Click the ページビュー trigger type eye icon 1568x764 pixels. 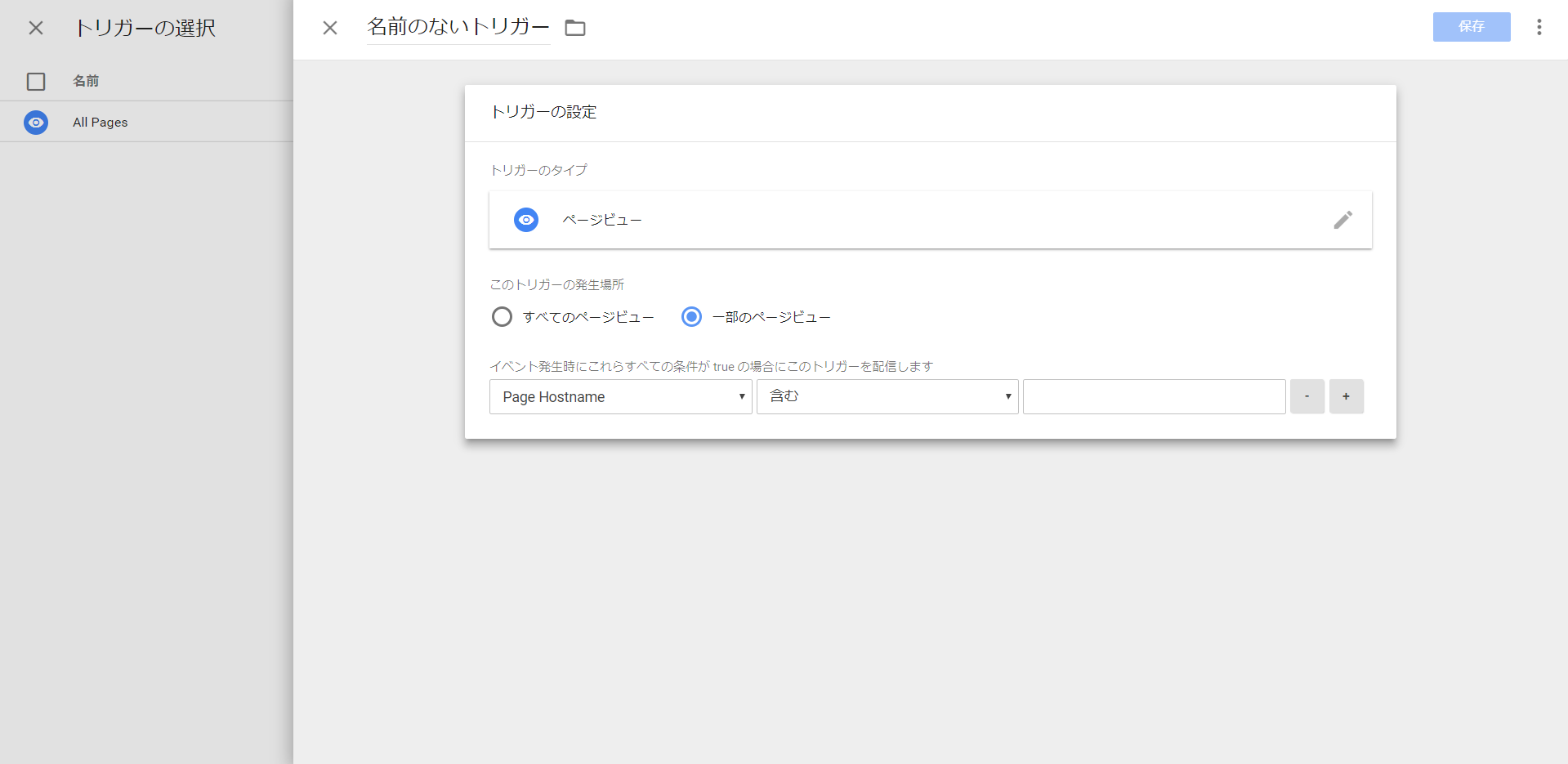point(526,220)
